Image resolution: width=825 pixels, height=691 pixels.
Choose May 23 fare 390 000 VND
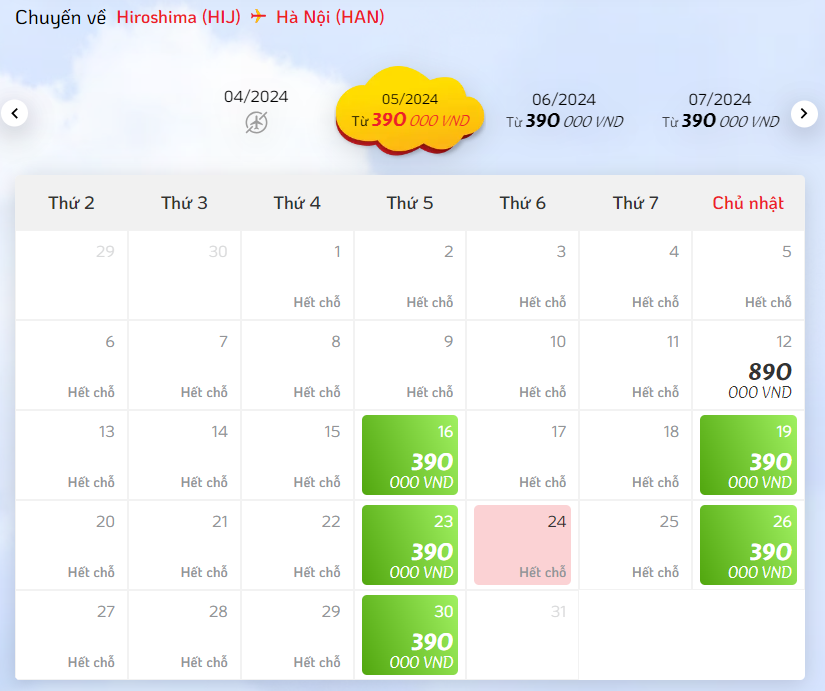point(410,545)
